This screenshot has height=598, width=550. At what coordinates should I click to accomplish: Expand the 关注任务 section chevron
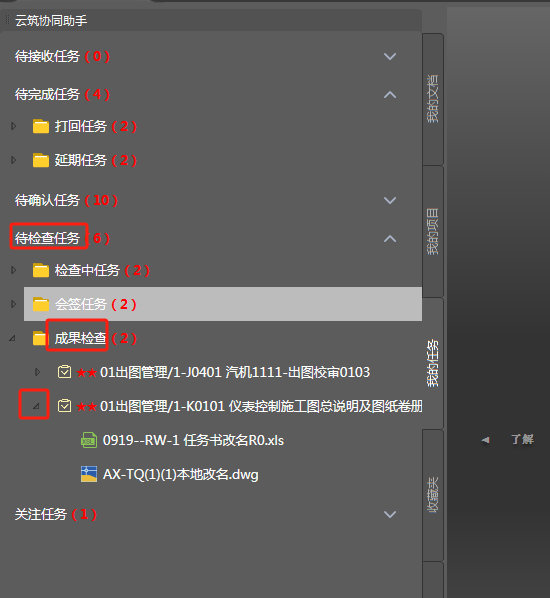[x=390, y=514]
